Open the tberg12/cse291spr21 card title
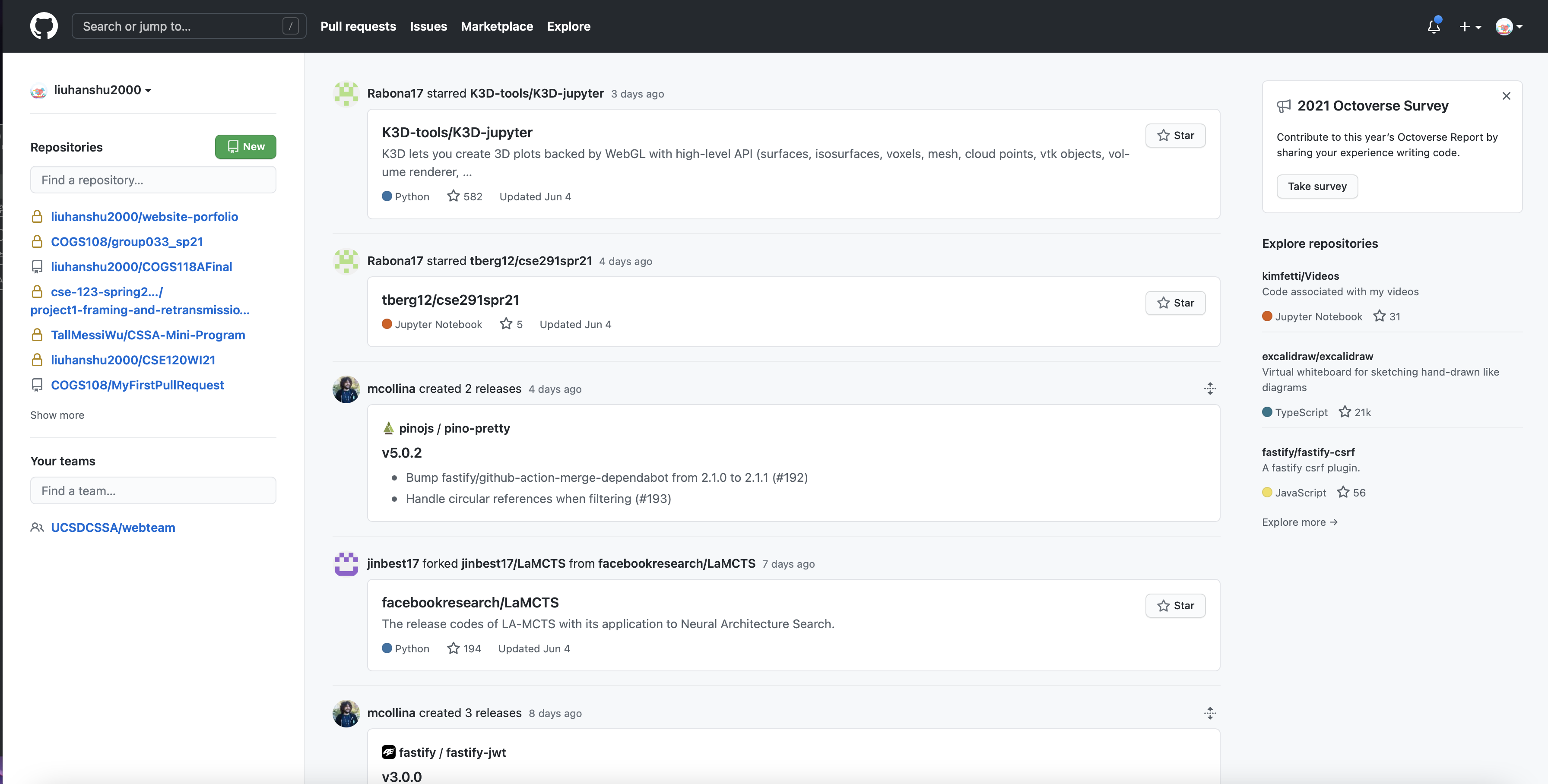The height and width of the screenshot is (784, 1548). tap(450, 300)
